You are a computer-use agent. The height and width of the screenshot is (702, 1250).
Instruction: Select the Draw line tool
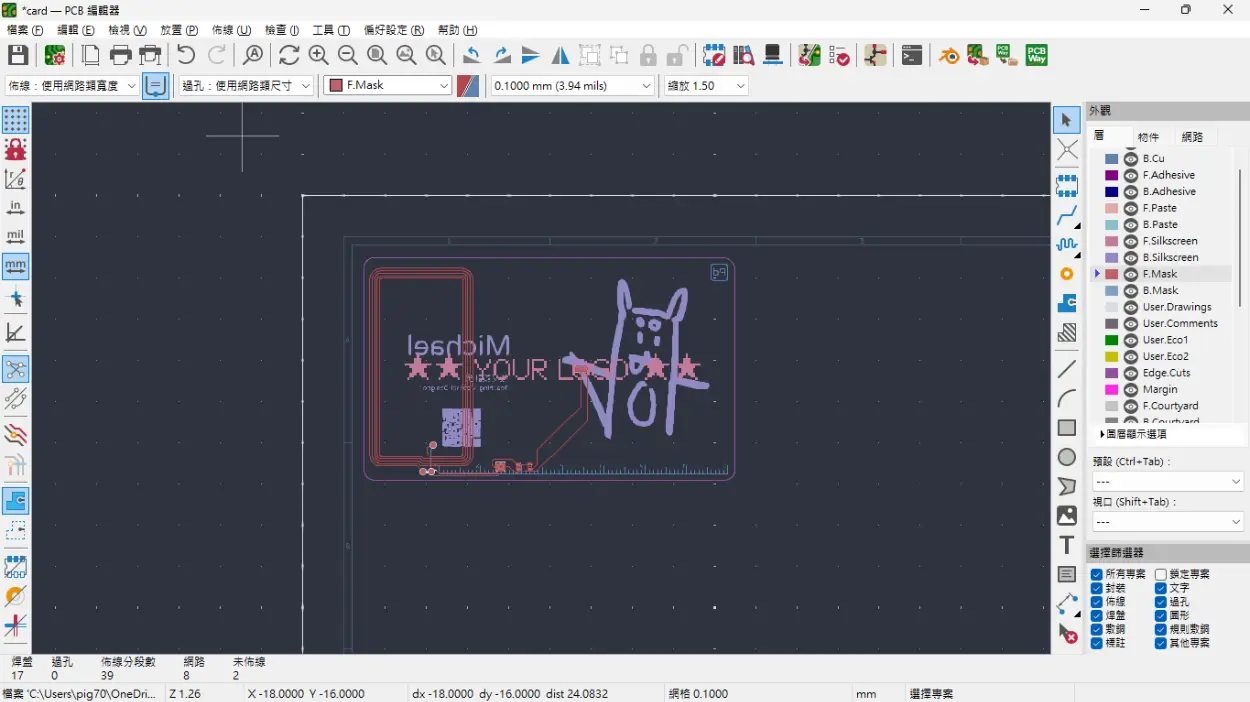pyautogui.click(x=1067, y=369)
